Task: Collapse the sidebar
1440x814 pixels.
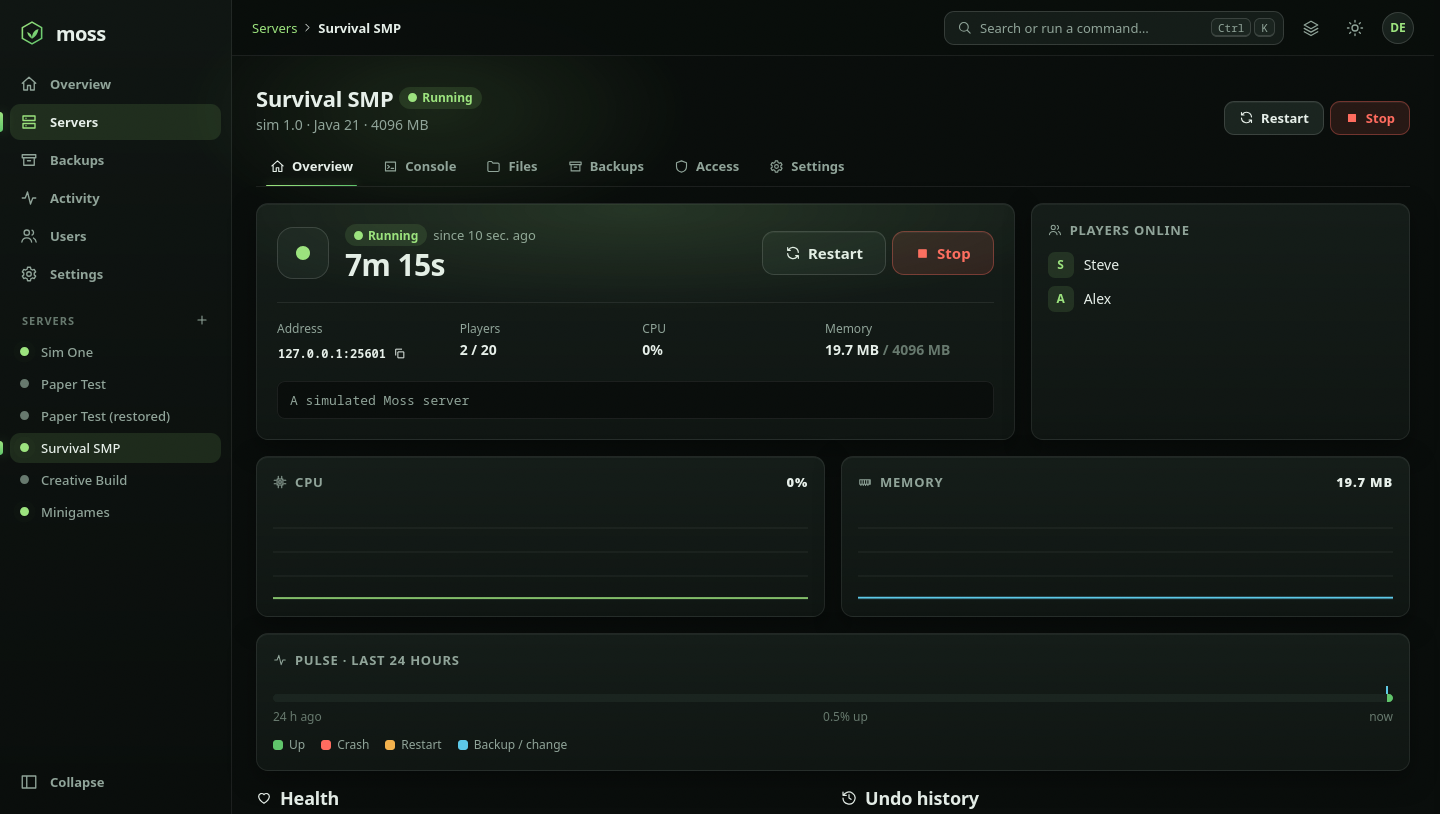Action: point(115,782)
